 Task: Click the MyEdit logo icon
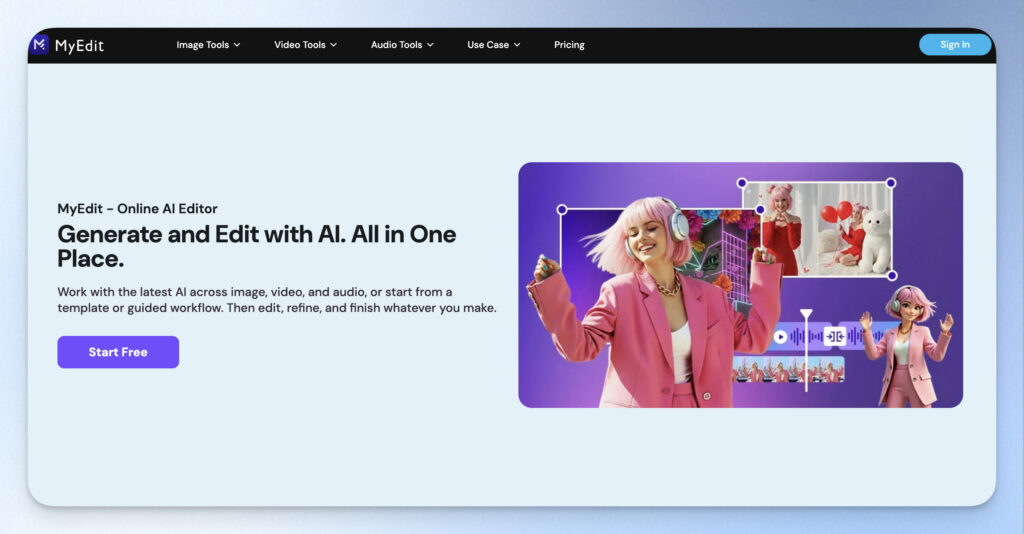coord(40,44)
